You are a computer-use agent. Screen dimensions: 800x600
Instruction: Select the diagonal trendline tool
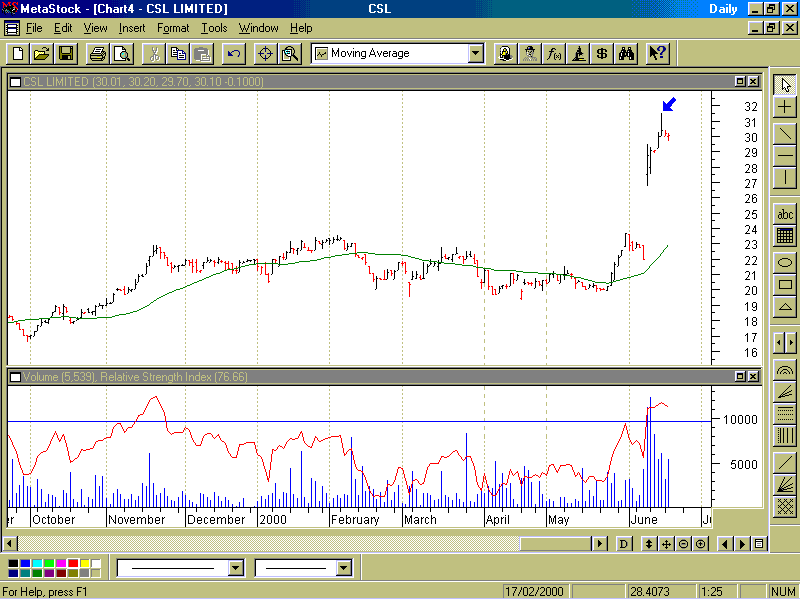(785, 133)
